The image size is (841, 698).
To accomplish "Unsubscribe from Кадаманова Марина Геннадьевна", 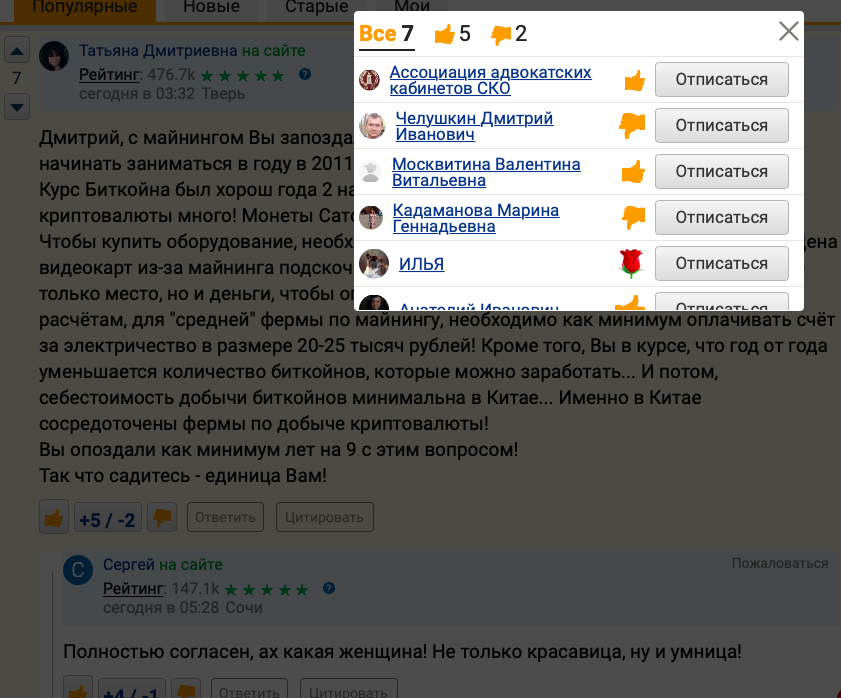I will pos(721,218).
